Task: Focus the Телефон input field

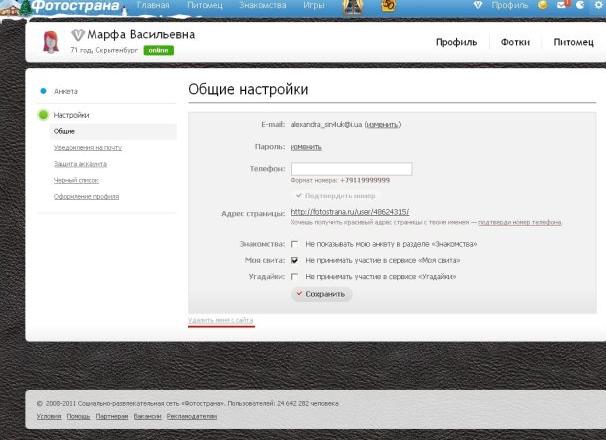Action: point(352,169)
